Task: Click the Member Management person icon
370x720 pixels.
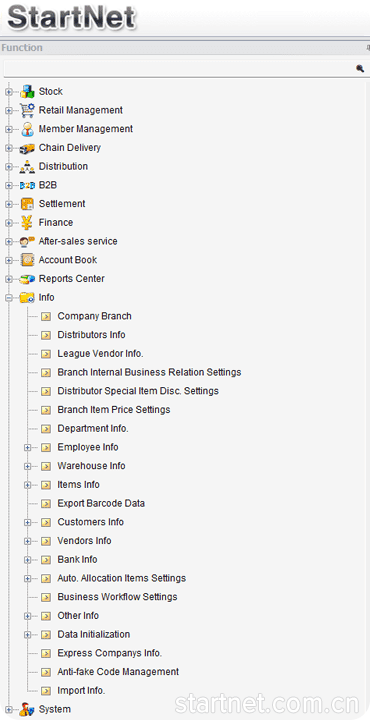Action: tap(27, 129)
